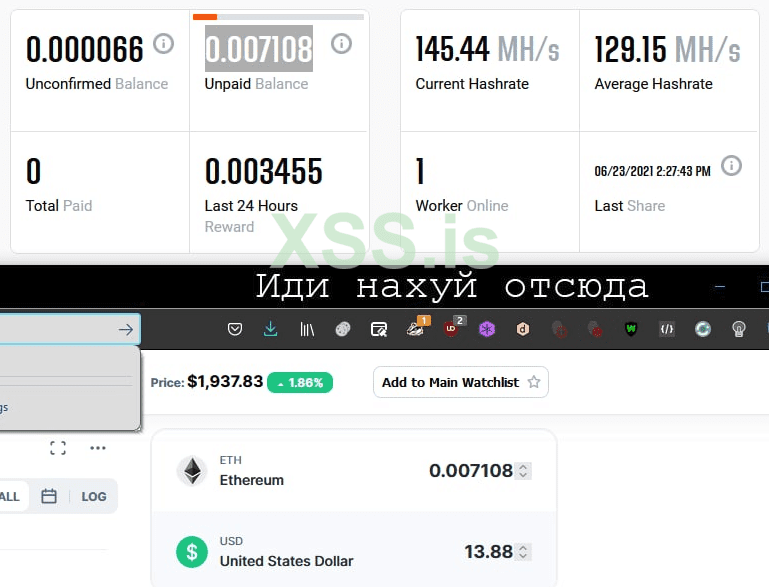Screen dimensions: 769x587
Task: Click the purple hexagon snowflake extension
Action: (x=487, y=329)
